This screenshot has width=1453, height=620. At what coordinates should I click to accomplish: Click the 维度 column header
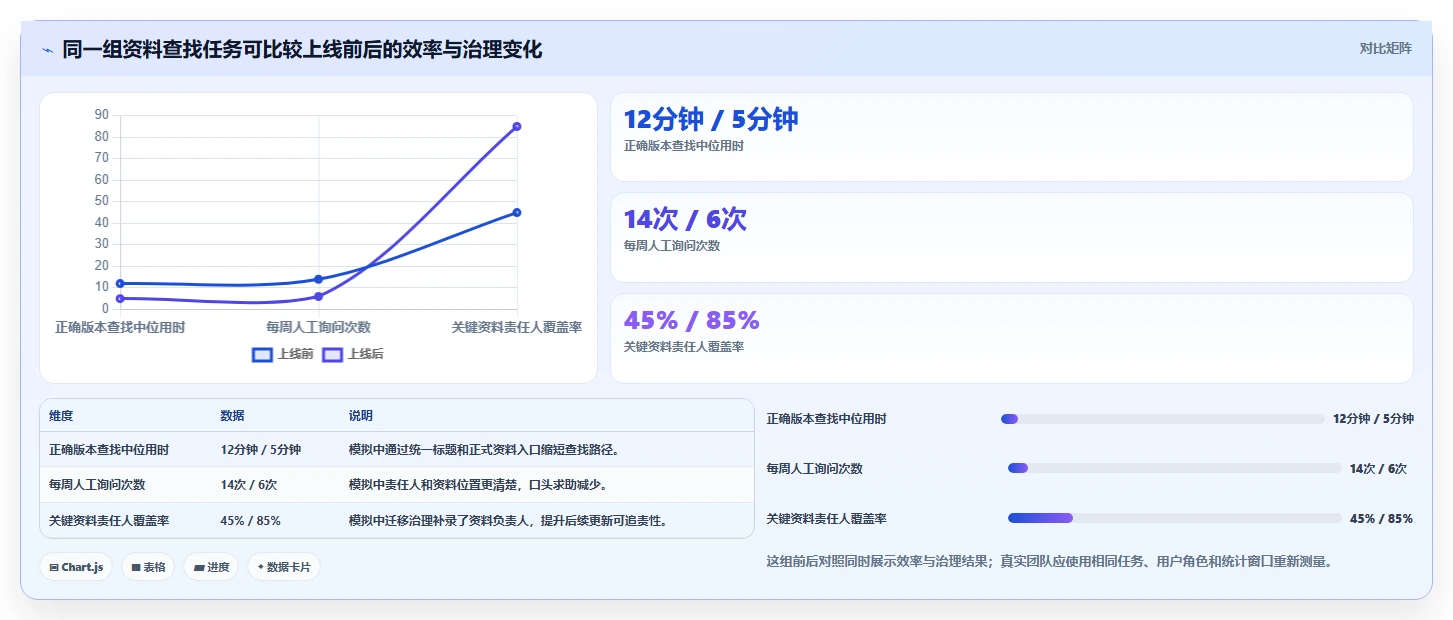[x=61, y=416]
